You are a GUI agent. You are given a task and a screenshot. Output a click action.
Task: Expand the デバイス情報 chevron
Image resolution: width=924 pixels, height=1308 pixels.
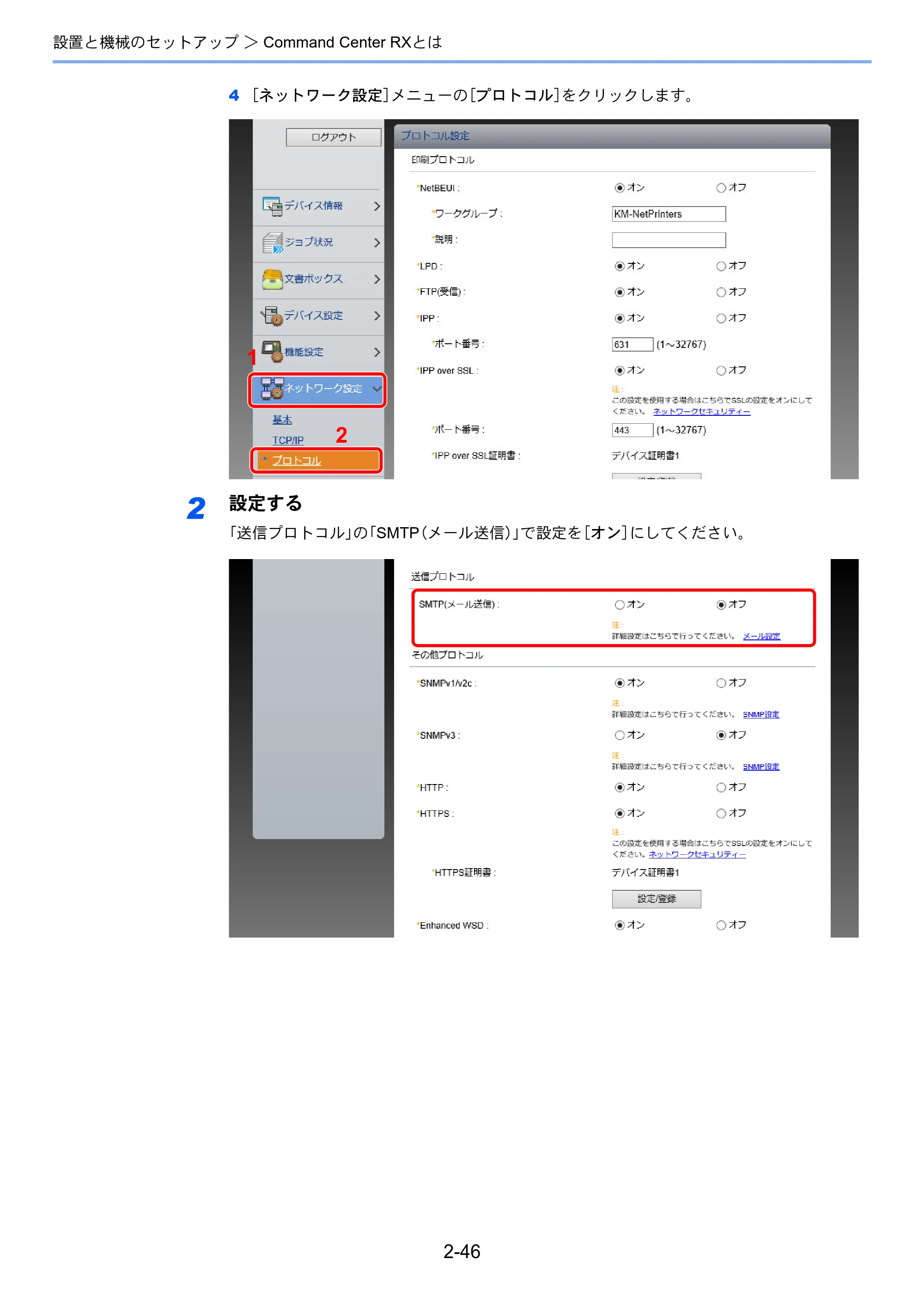[x=377, y=206]
